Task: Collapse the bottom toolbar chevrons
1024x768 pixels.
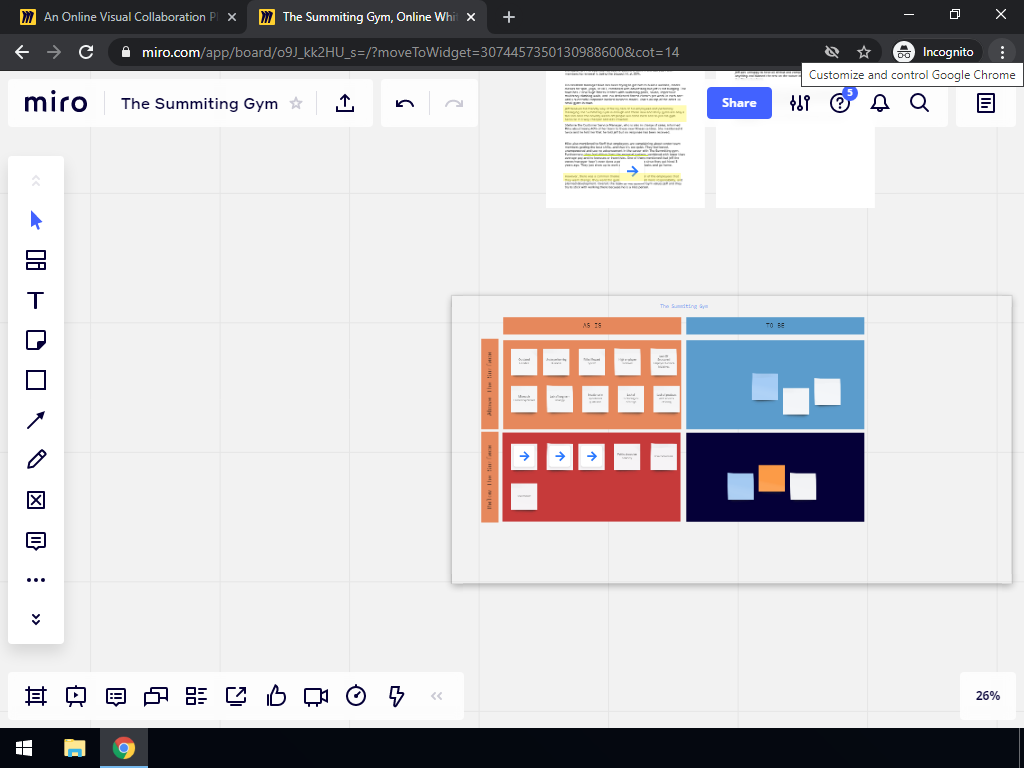Action: coord(436,696)
